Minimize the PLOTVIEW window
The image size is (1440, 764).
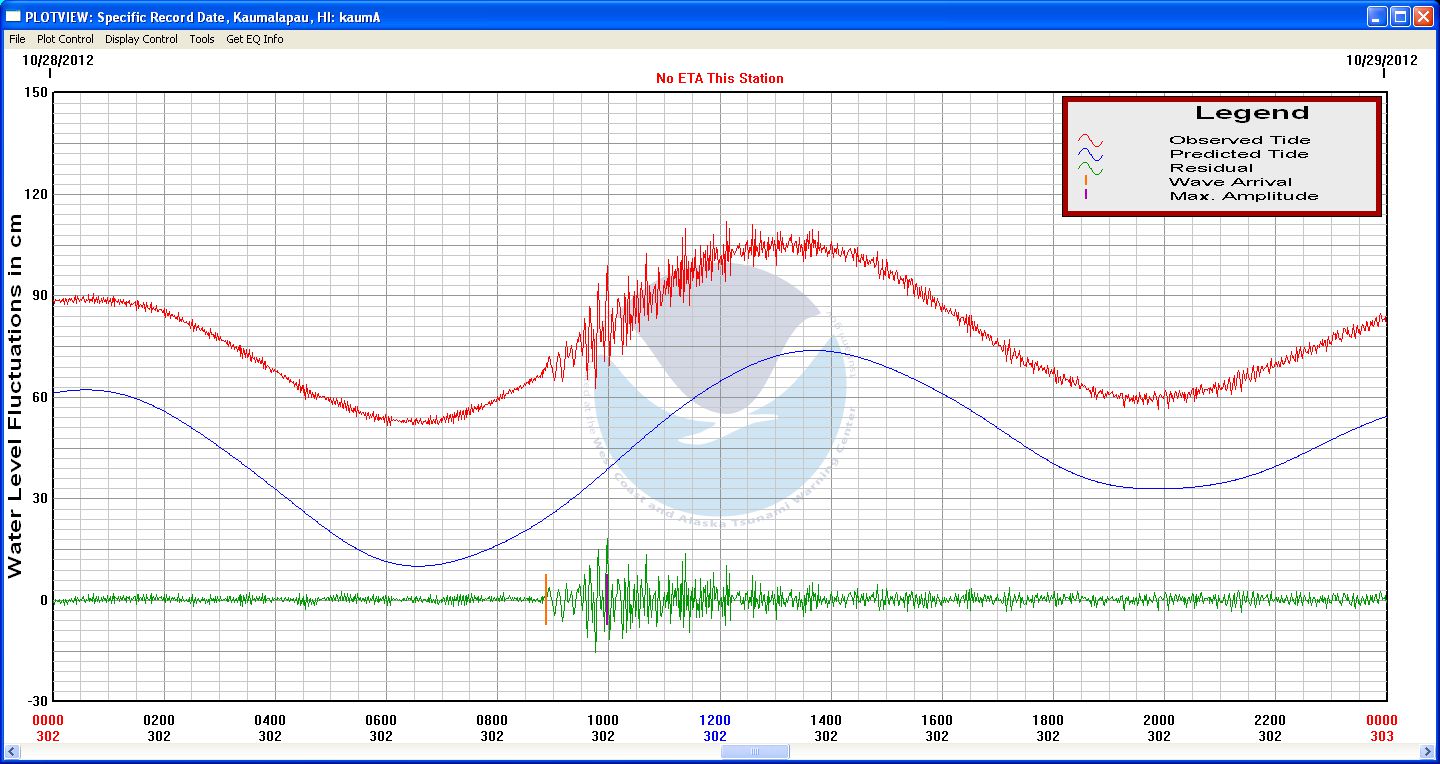[x=1378, y=16]
